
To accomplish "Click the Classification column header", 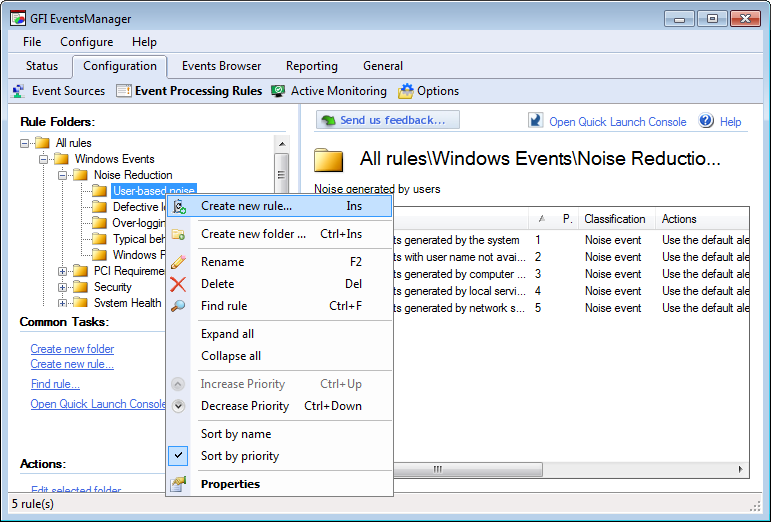I will (x=617, y=219).
